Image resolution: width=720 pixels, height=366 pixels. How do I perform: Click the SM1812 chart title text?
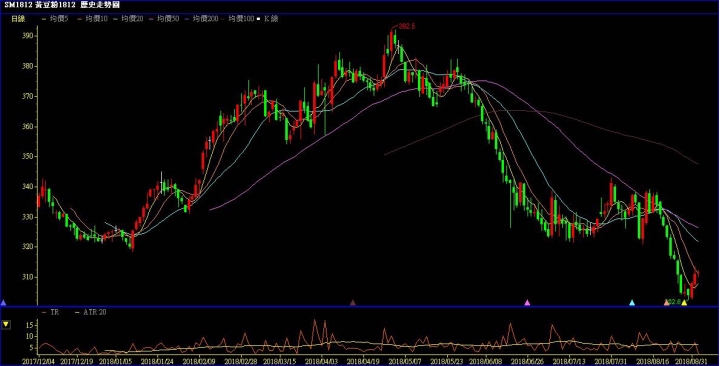pos(62,5)
